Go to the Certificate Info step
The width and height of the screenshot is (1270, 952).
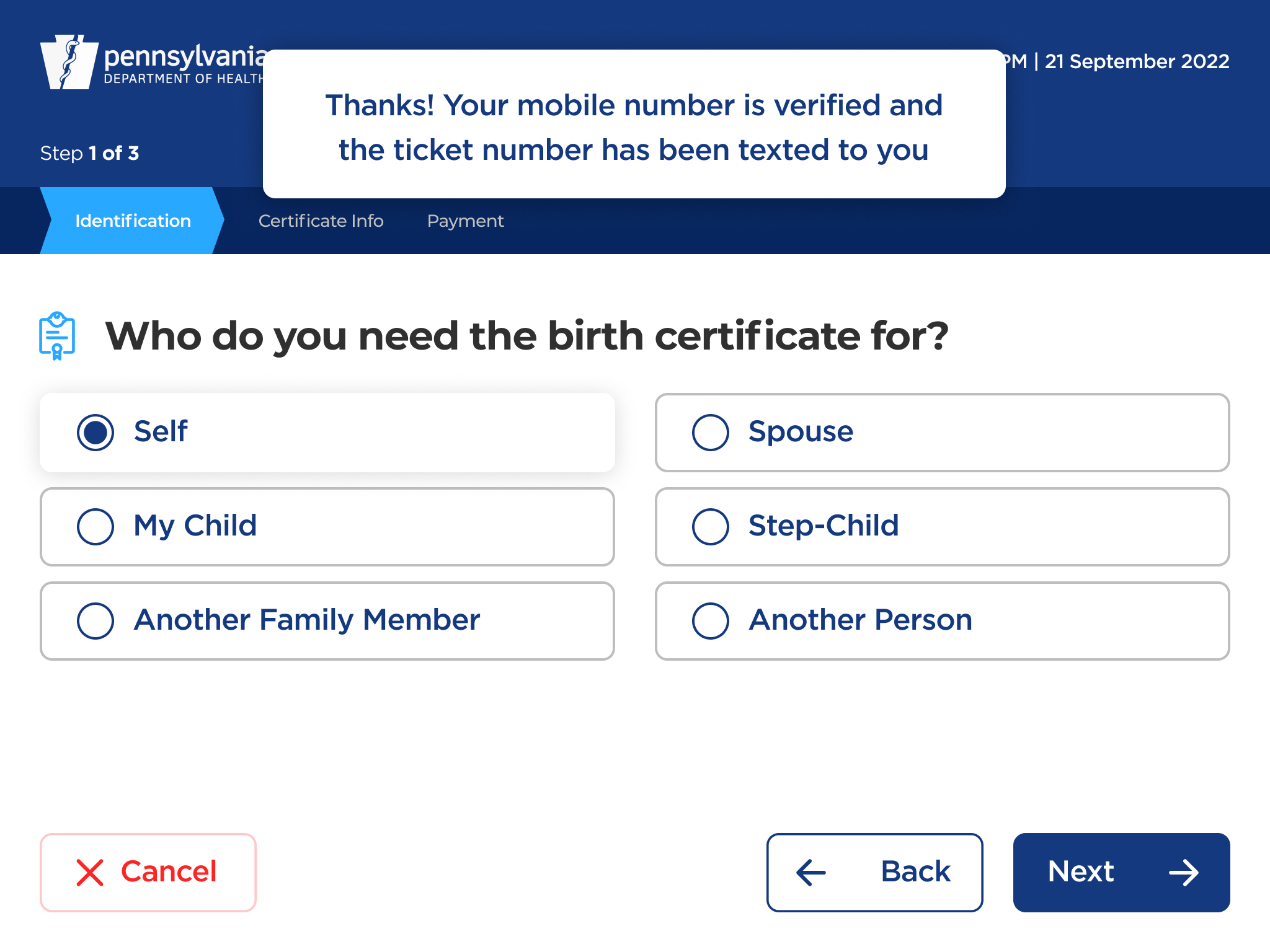coord(321,221)
